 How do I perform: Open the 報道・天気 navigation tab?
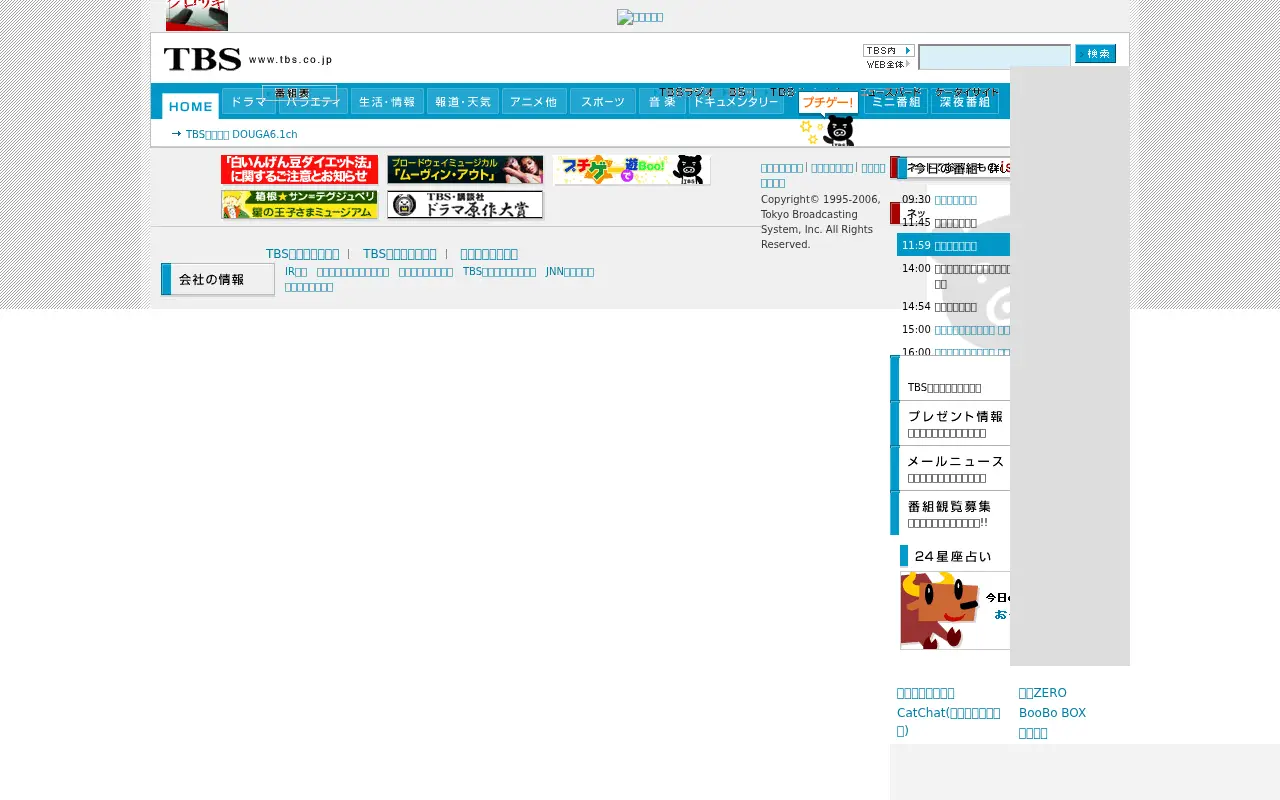click(463, 101)
